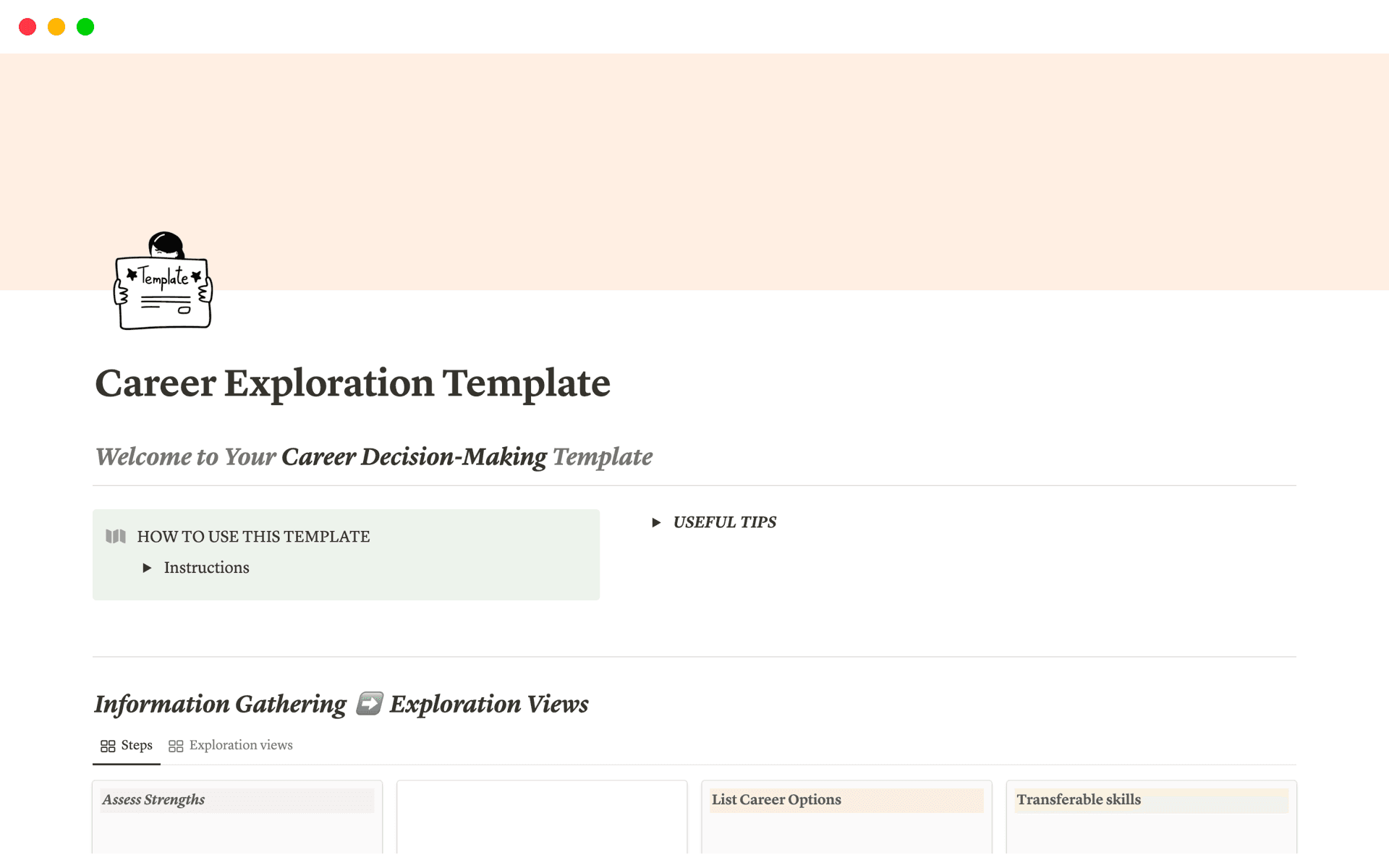The image size is (1389, 868).
Task: Click the Career Exploration Template page title
Action: pyautogui.click(x=352, y=383)
